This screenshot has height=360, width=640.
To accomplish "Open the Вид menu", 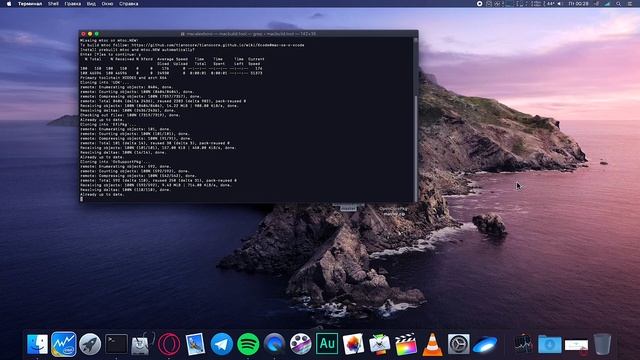I will (x=91, y=4).
